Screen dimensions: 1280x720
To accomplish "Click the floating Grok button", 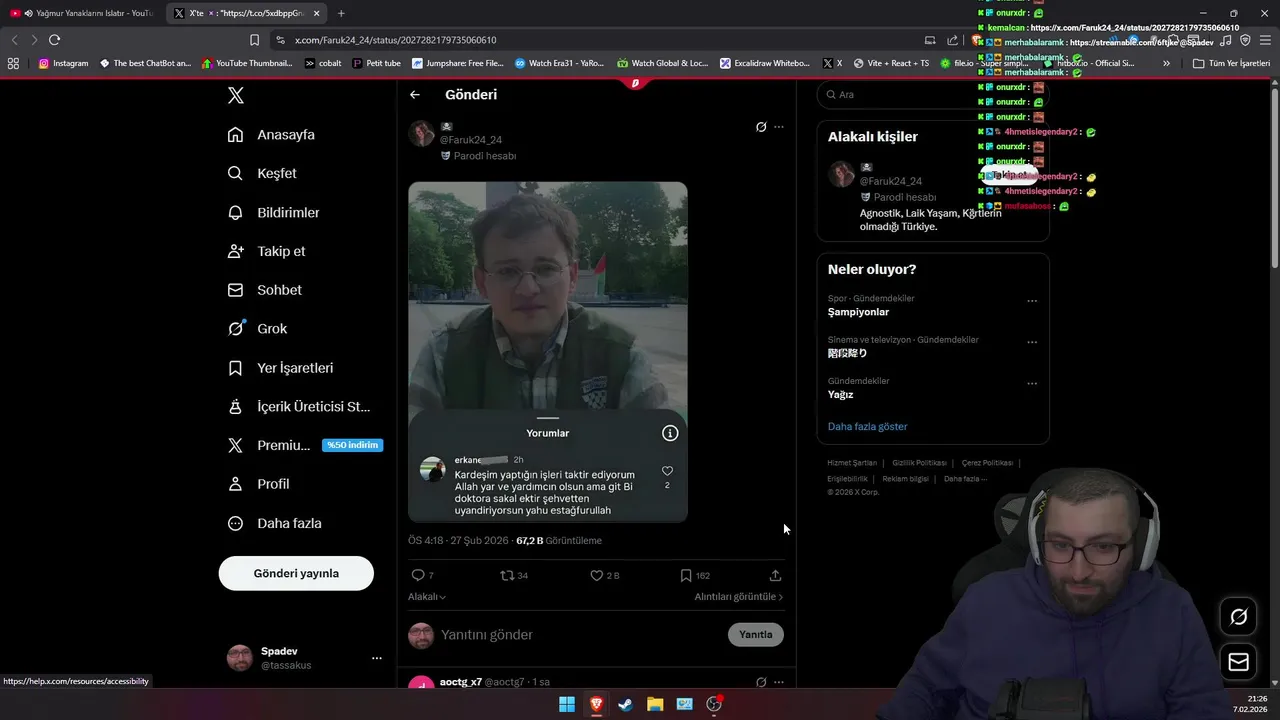I will (x=1238, y=617).
